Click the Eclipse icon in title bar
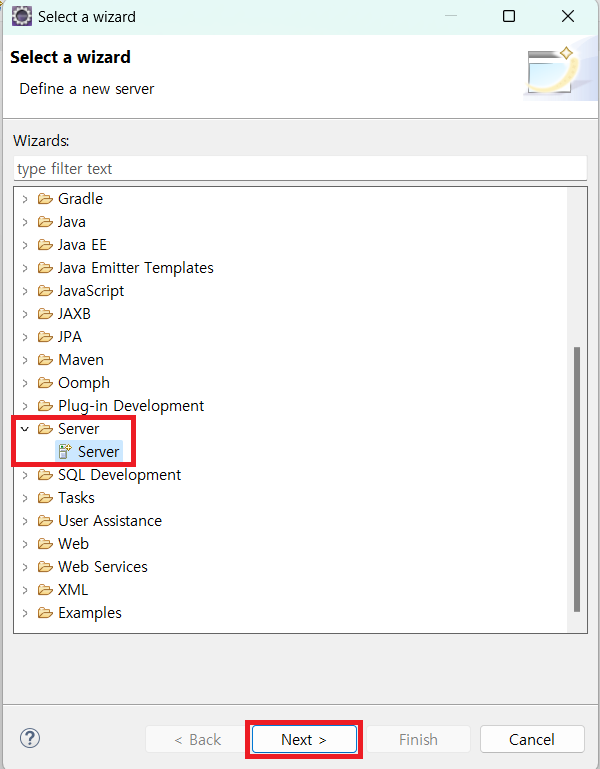This screenshot has height=769, width=600. click(22, 17)
